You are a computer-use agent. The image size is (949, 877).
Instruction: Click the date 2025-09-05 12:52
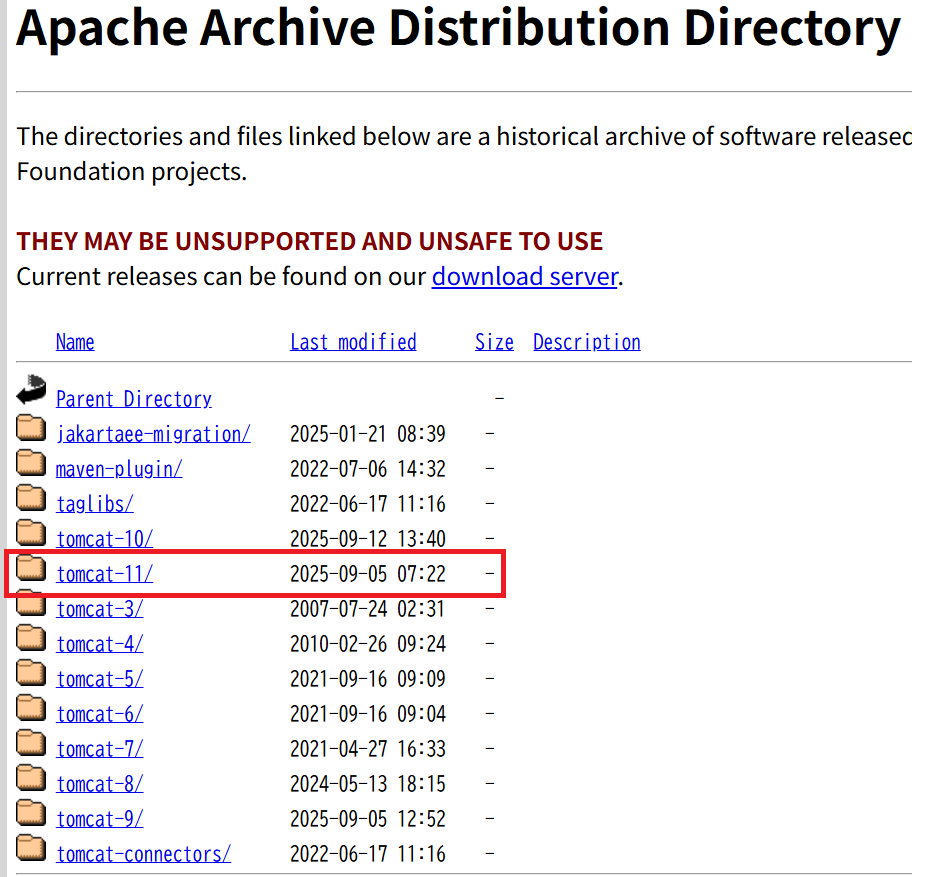(x=367, y=820)
